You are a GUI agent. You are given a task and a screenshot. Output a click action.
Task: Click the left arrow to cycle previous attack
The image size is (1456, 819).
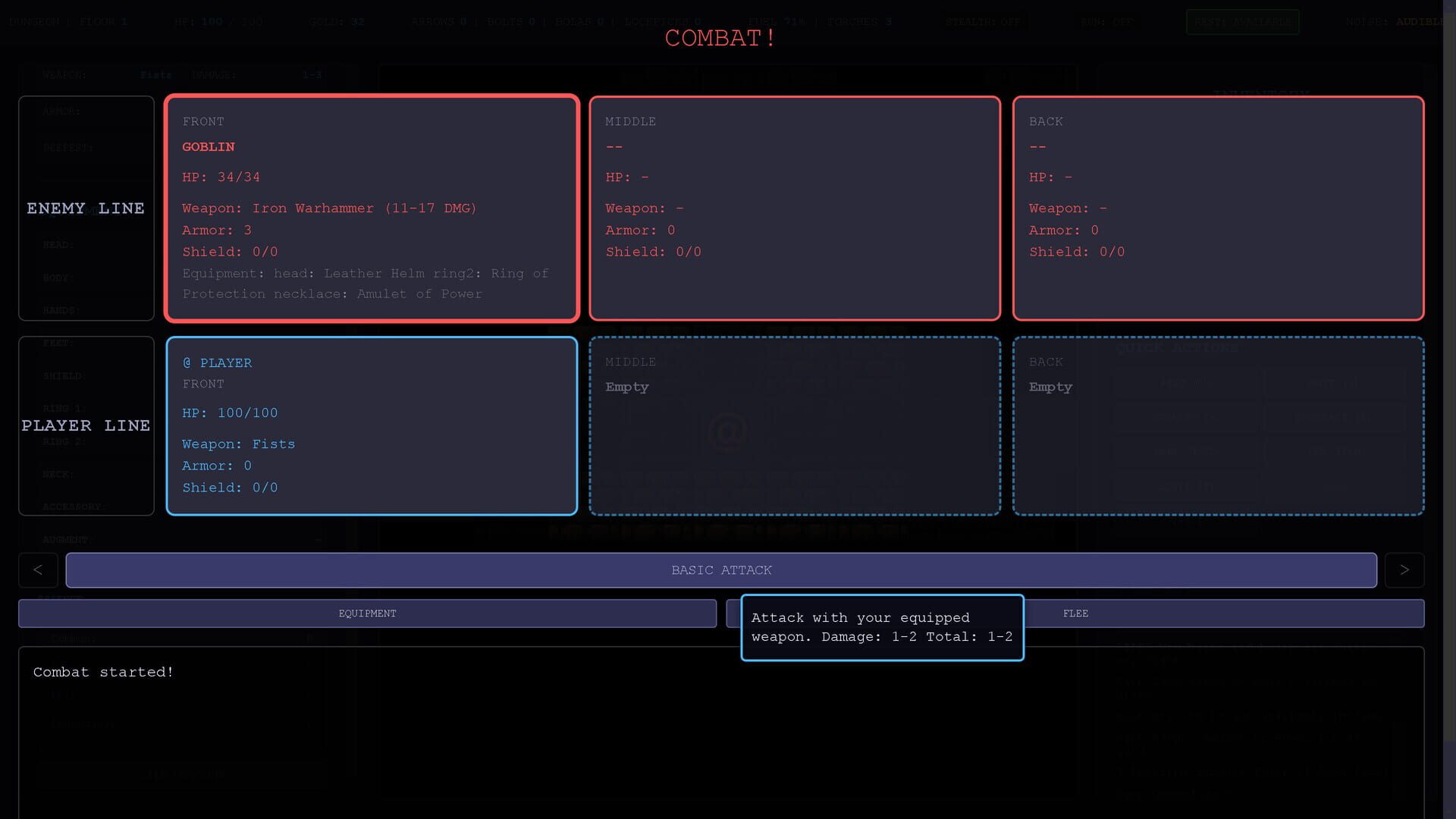pos(38,570)
